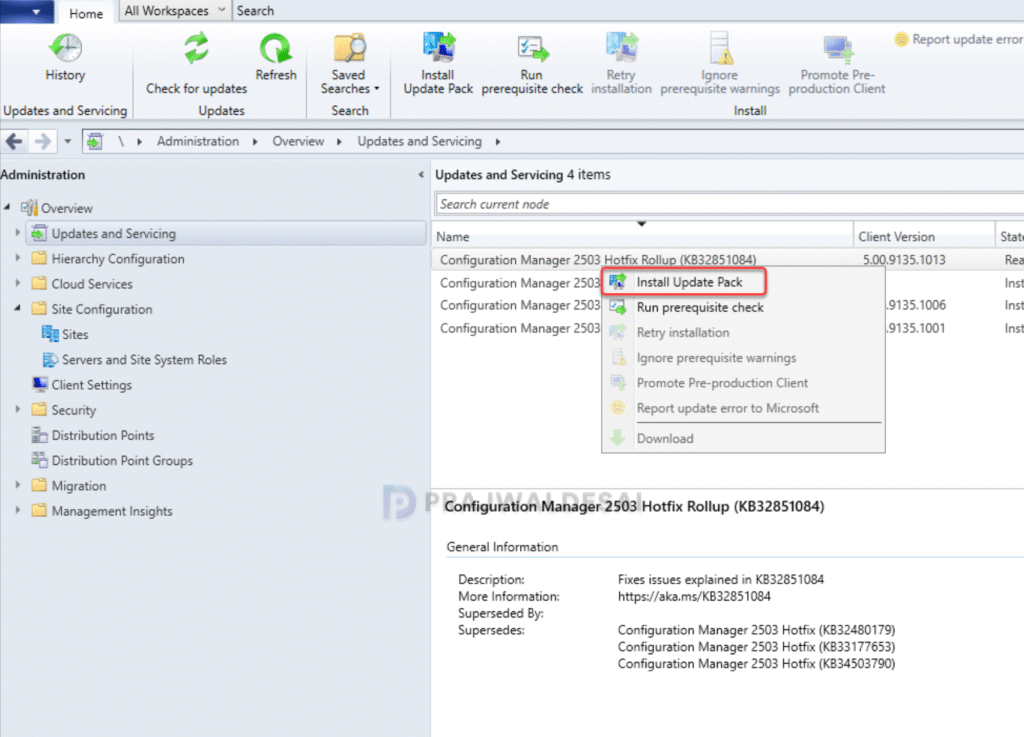Expand the Migration node
Viewport: 1024px width, 737px height.
tap(18, 485)
